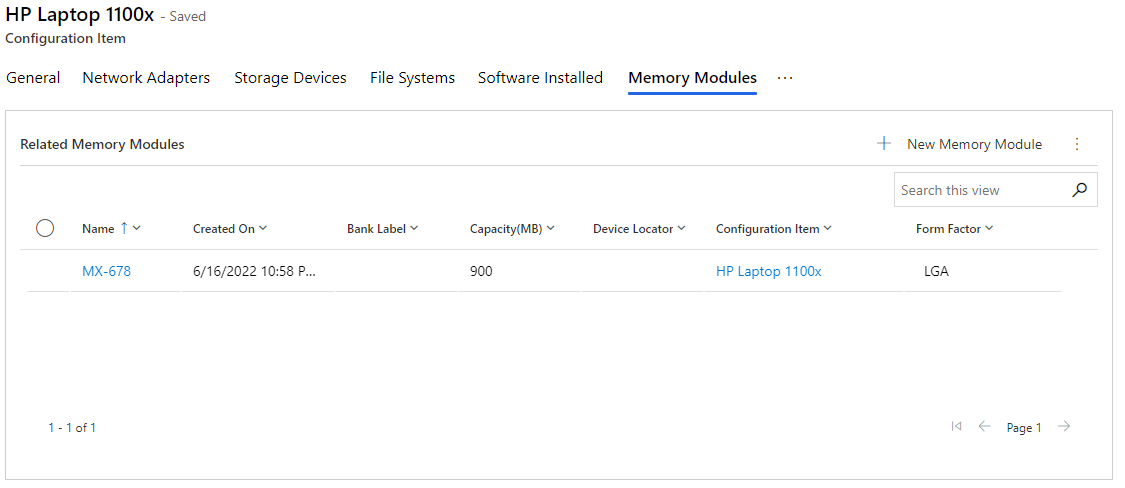
Task: Expand the Created On column dropdown
Action: pyautogui.click(x=263, y=228)
